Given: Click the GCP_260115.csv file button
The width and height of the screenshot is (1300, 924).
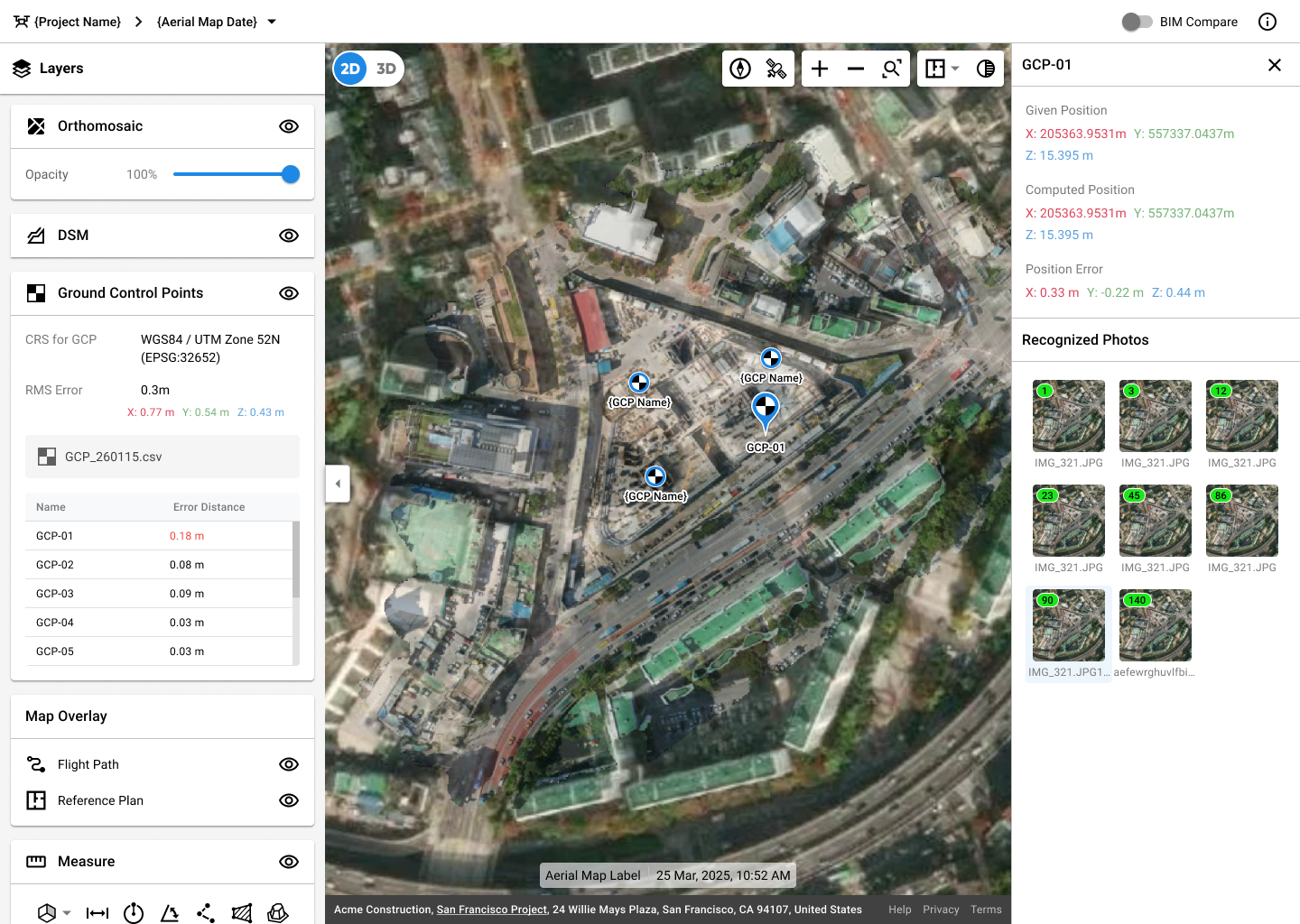Looking at the screenshot, I should 162,457.
